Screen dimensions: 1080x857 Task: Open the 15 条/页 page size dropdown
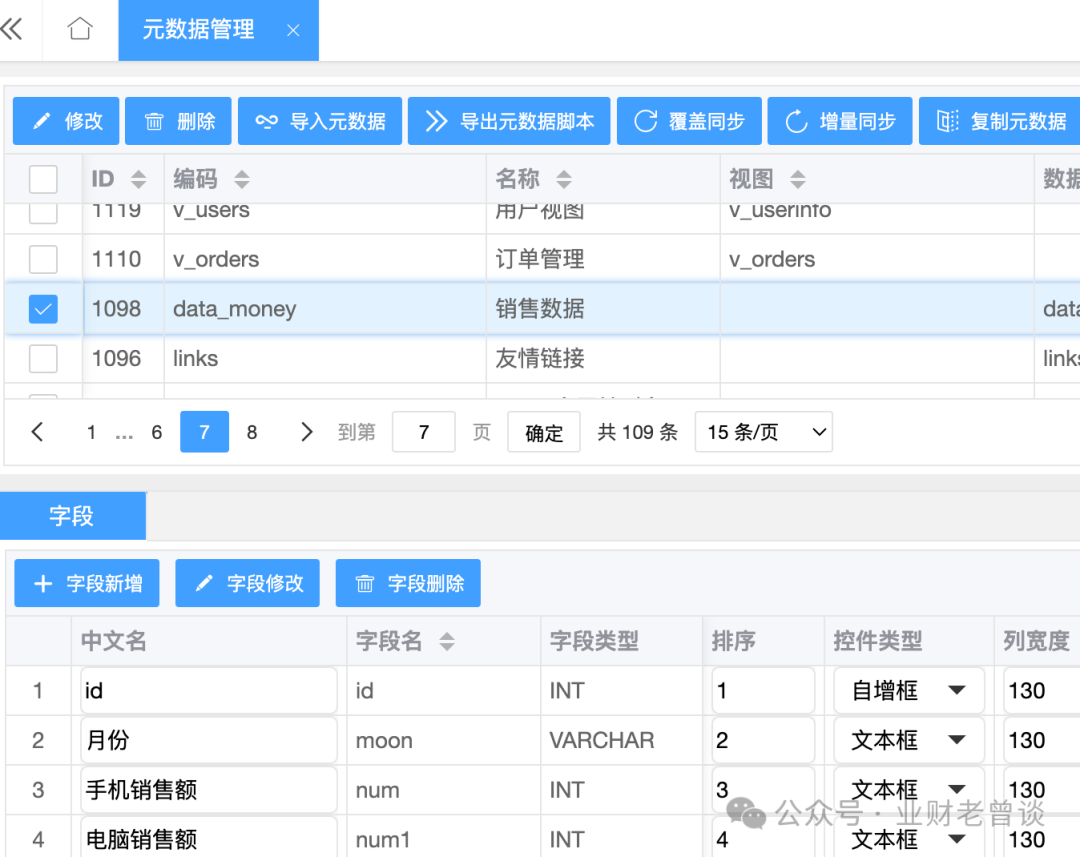pos(763,432)
